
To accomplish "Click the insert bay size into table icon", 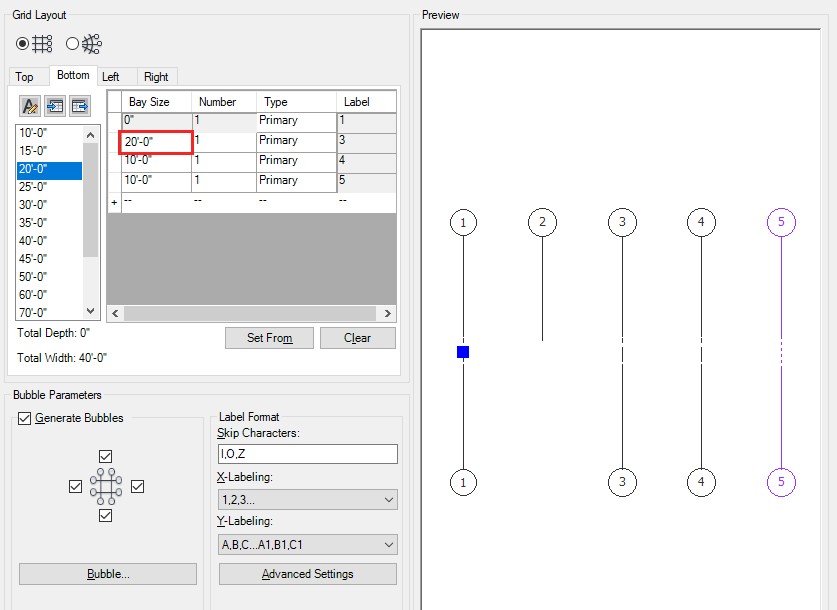I will (55, 106).
